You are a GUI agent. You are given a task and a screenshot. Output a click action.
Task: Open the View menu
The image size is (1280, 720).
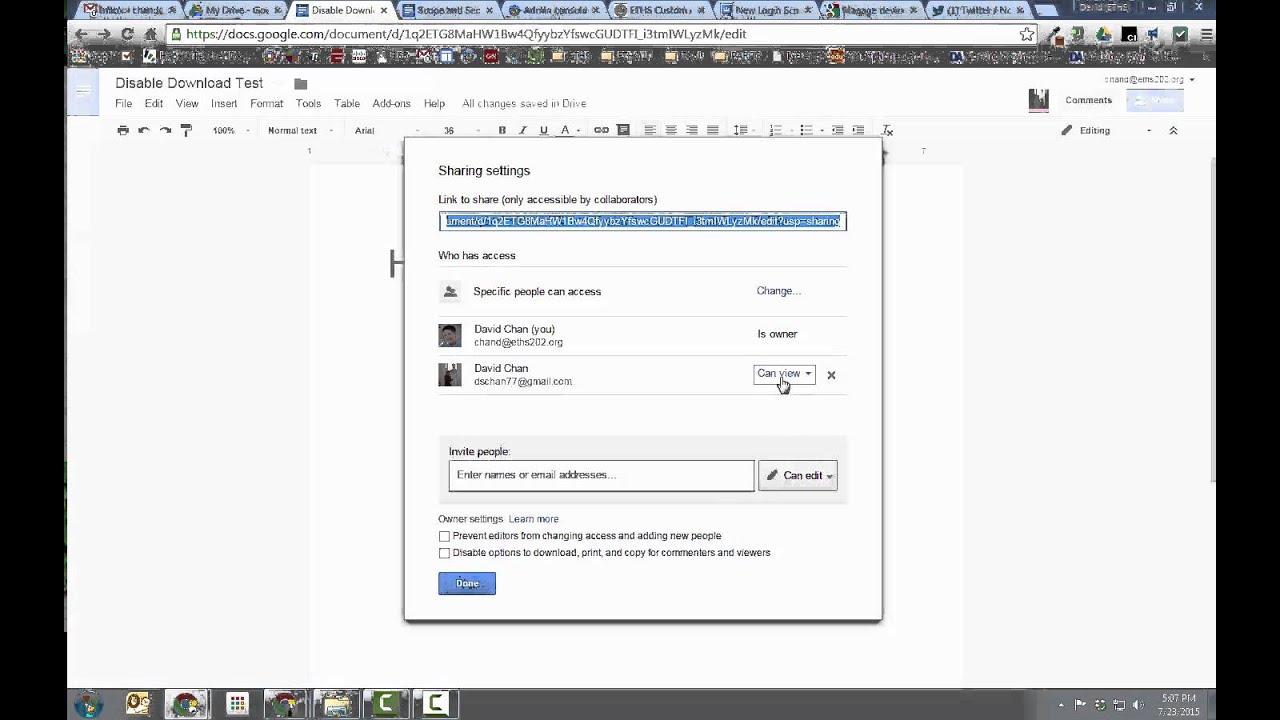(x=187, y=103)
